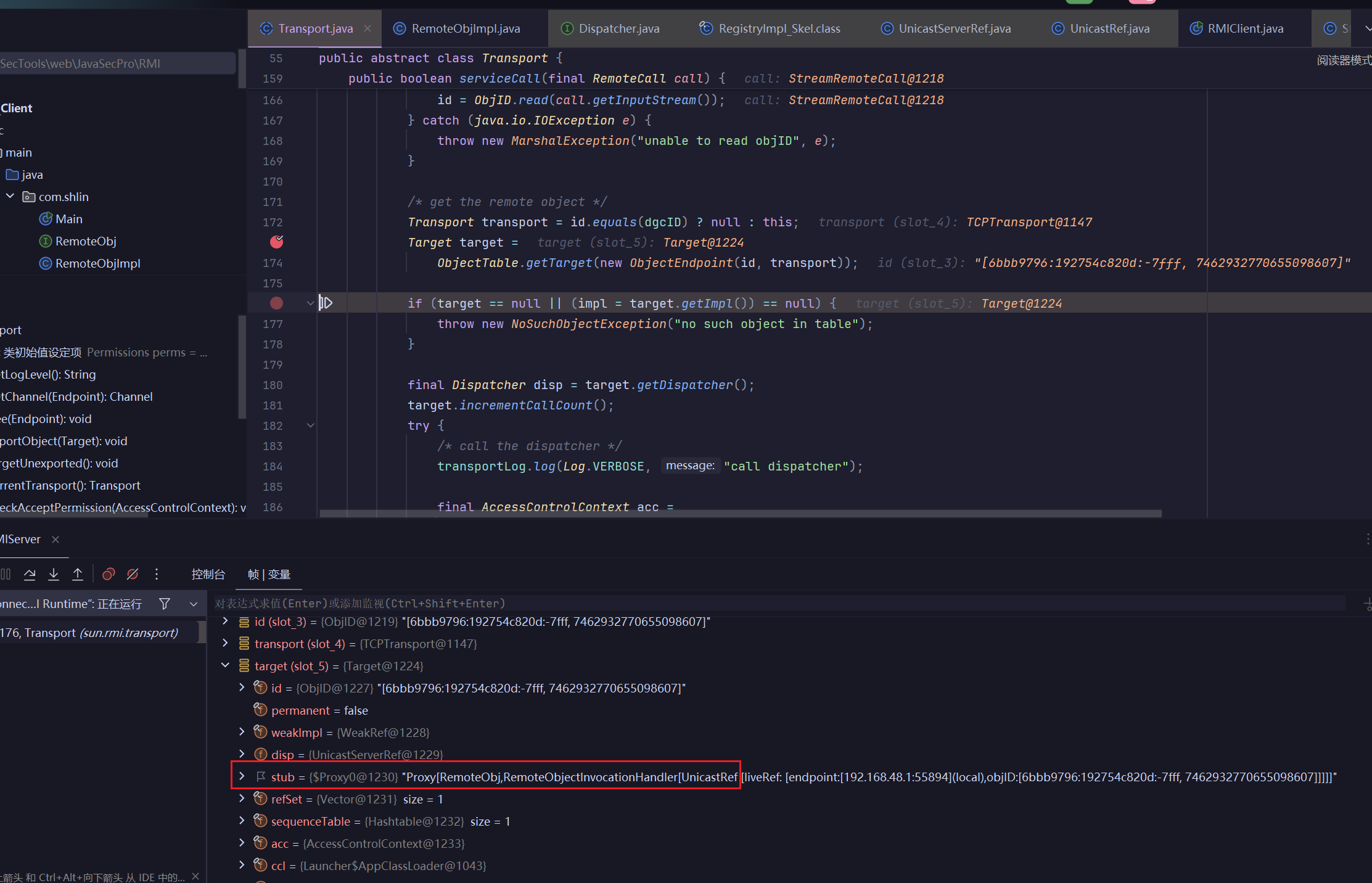Open the View Breakpoints icon
This screenshot has height=883, width=1372.
[x=109, y=575]
